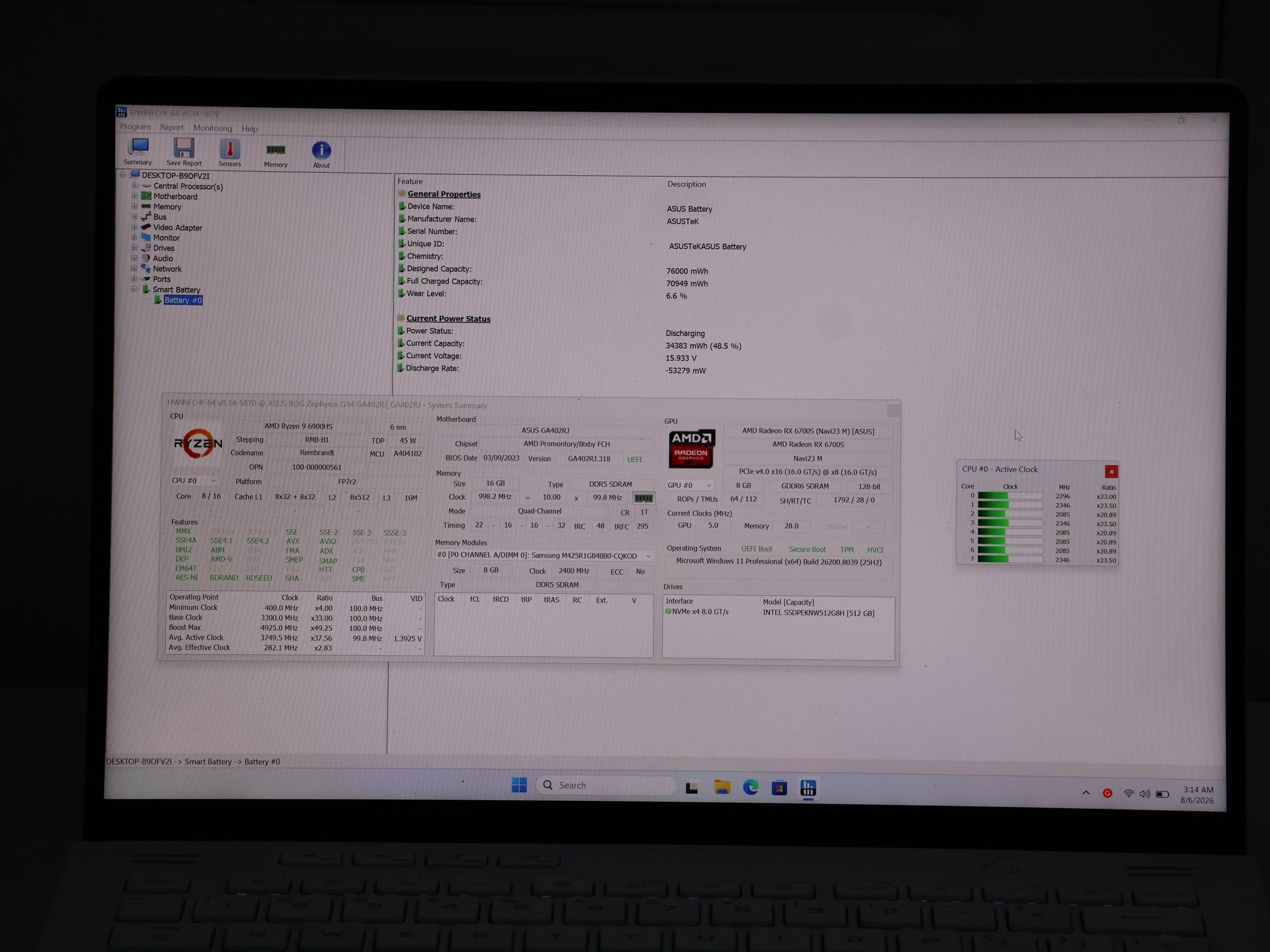Click the Power Status value Discharging
Viewport: 1270px width, 952px height.
(685, 333)
